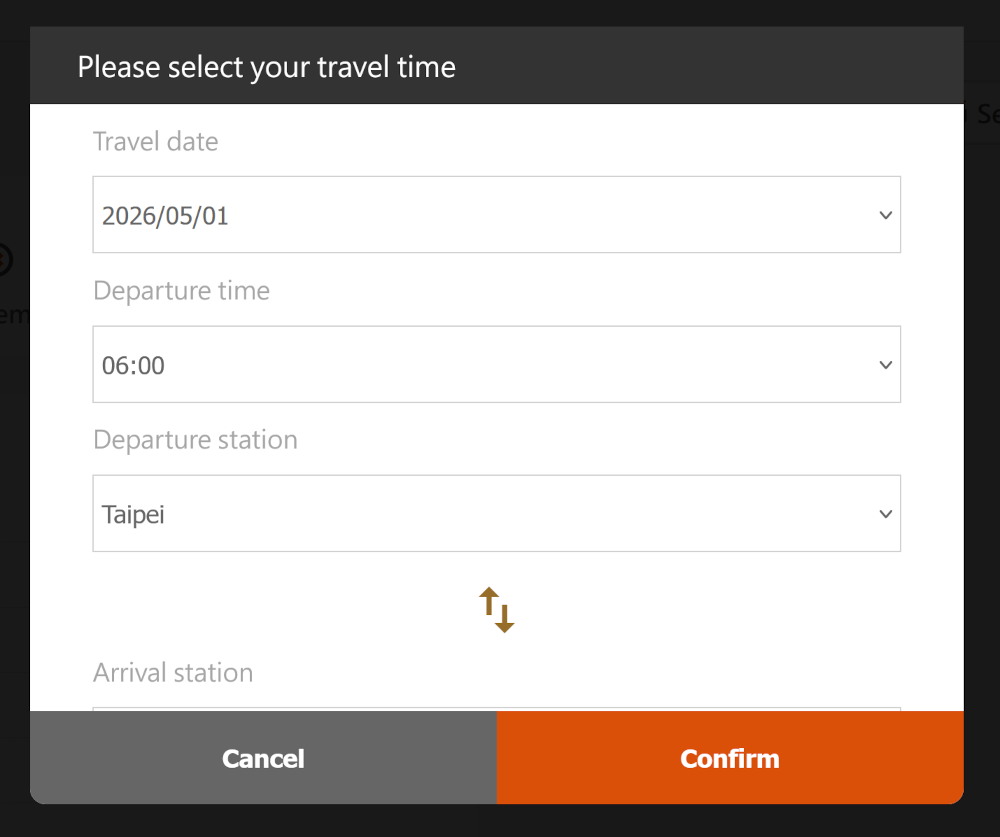
Task: Expand the Departure station dropdown showing Taipei
Action: [496, 514]
